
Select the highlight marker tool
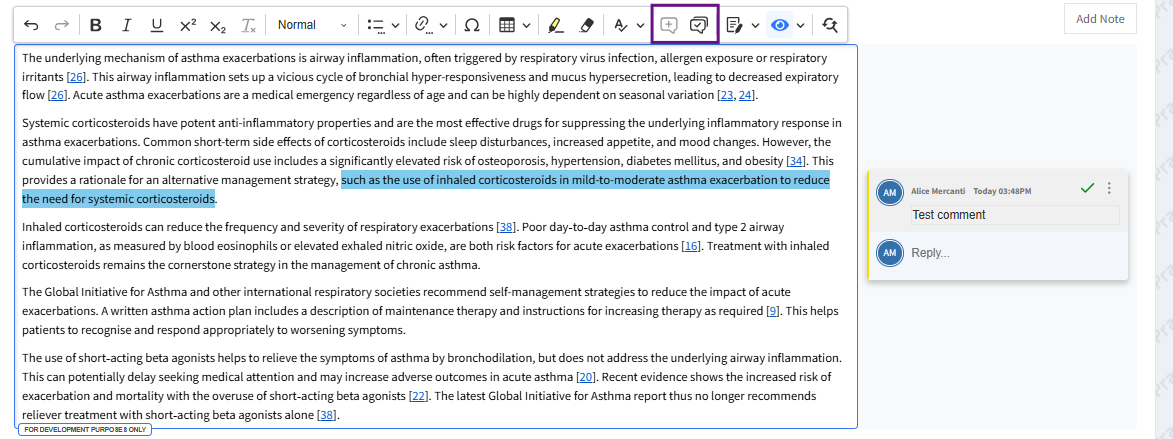click(556, 25)
